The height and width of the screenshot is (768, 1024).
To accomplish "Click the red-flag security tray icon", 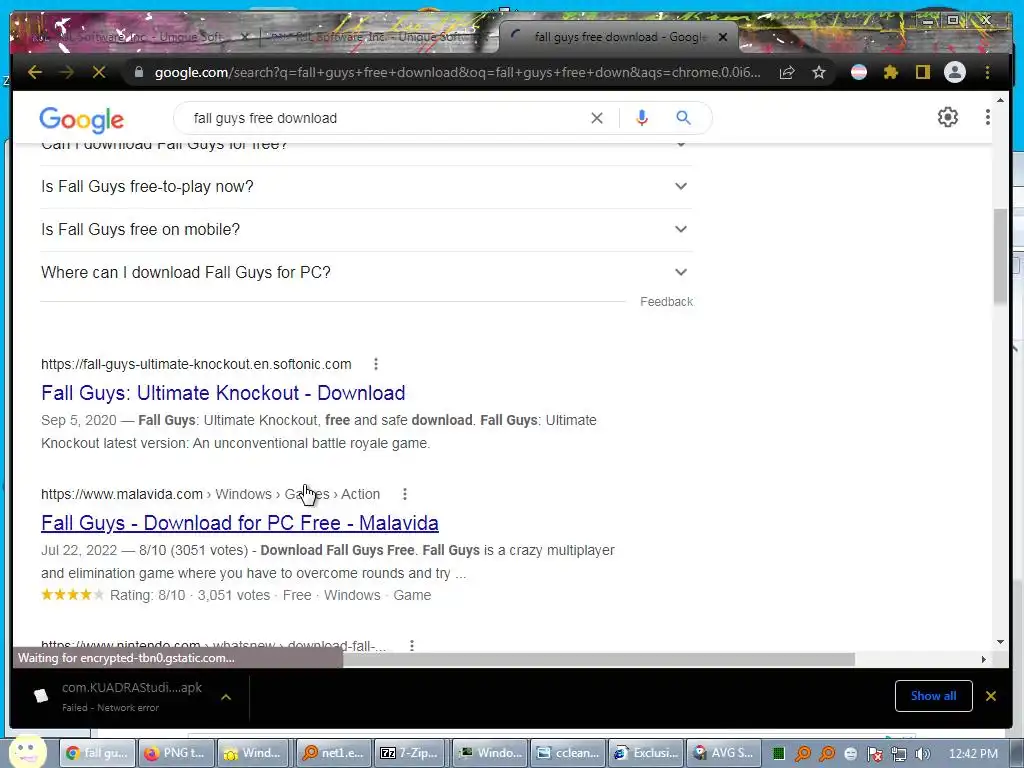I will 874,754.
